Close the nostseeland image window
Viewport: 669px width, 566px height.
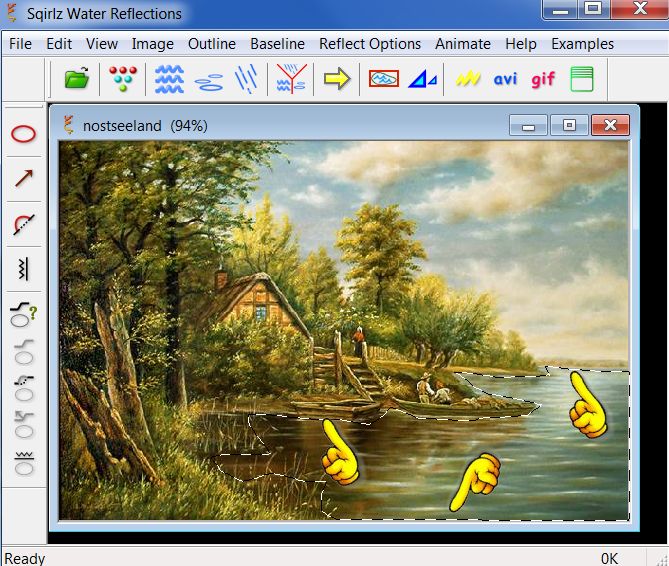pos(610,125)
